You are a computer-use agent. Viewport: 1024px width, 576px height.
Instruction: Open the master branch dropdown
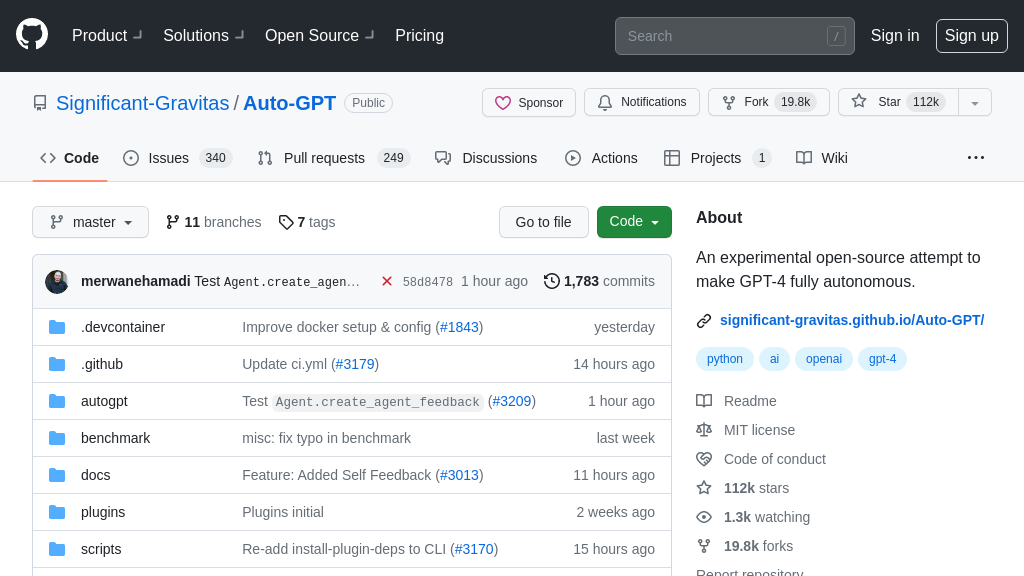point(90,222)
